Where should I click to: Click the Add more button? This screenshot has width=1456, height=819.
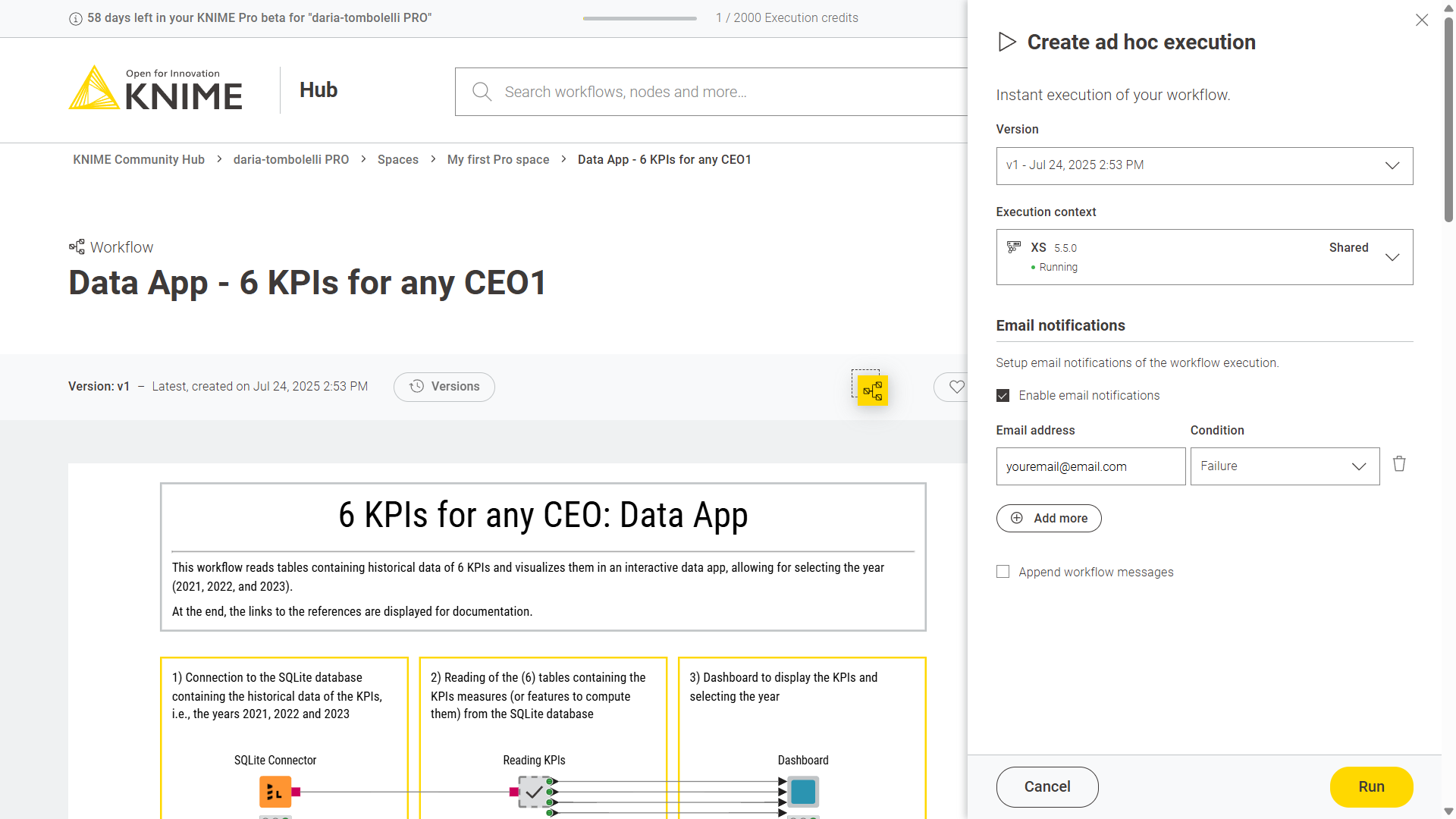pos(1048,518)
